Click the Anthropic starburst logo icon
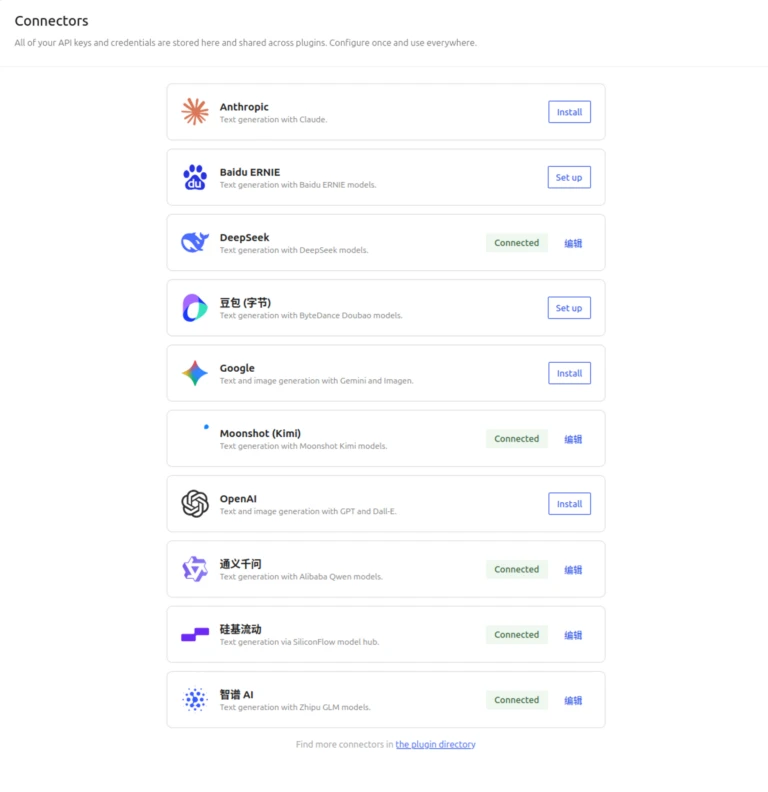Image resolution: width=768 pixels, height=792 pixels. 195,112
